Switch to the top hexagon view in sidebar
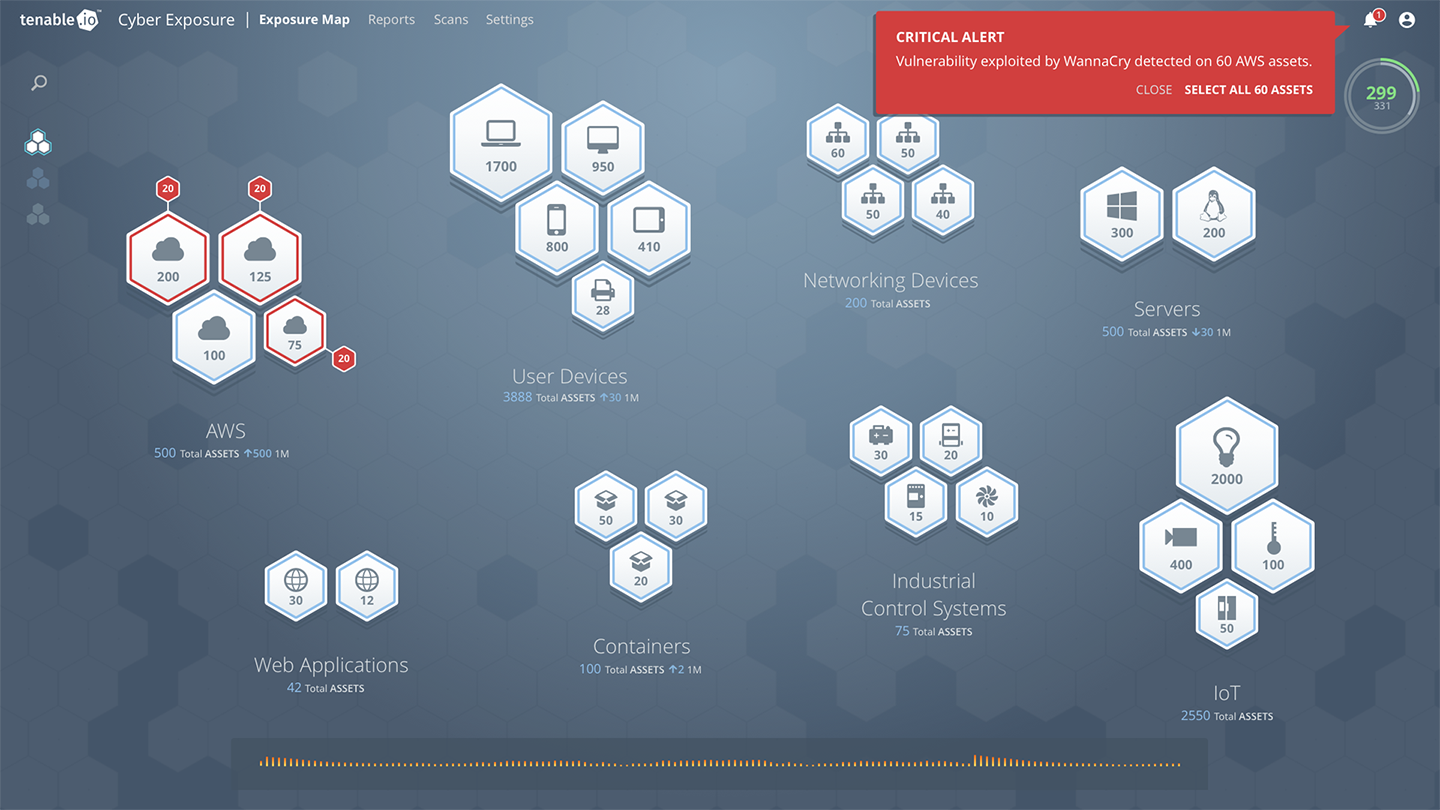Image resolution: width=1440 pixels, height=810 pixels. tap(38, 143)
